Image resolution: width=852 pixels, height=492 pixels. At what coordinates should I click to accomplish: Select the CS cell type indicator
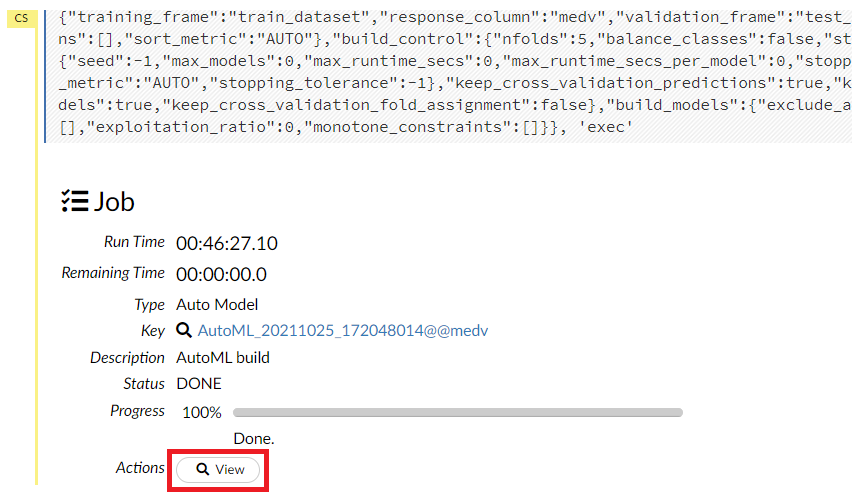[x=21, y=17]
